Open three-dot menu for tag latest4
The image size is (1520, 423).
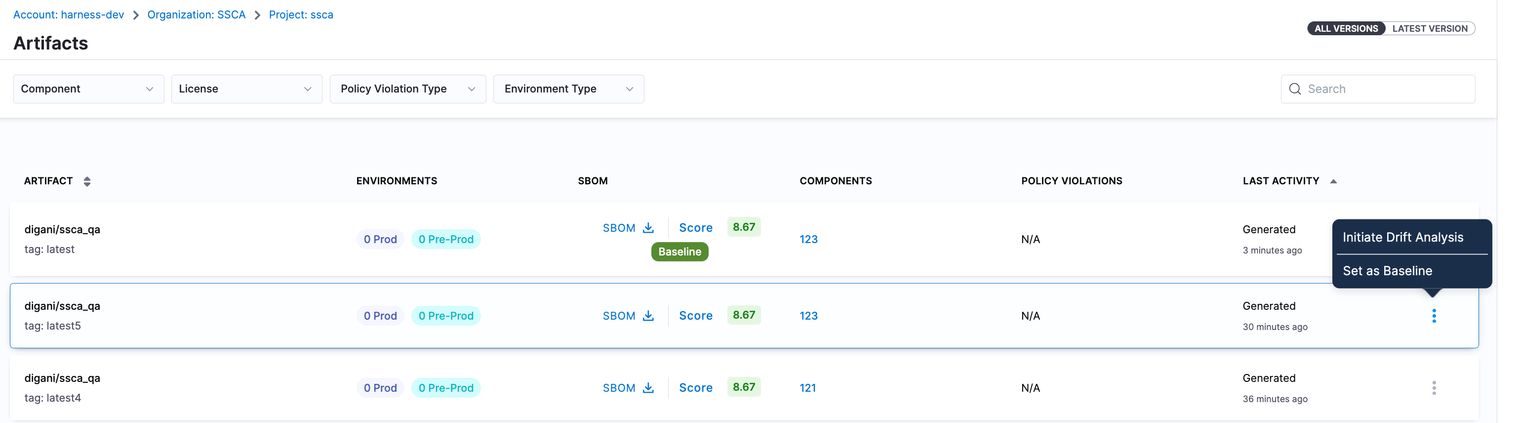pyautogui.click(x=1434, y=388)
